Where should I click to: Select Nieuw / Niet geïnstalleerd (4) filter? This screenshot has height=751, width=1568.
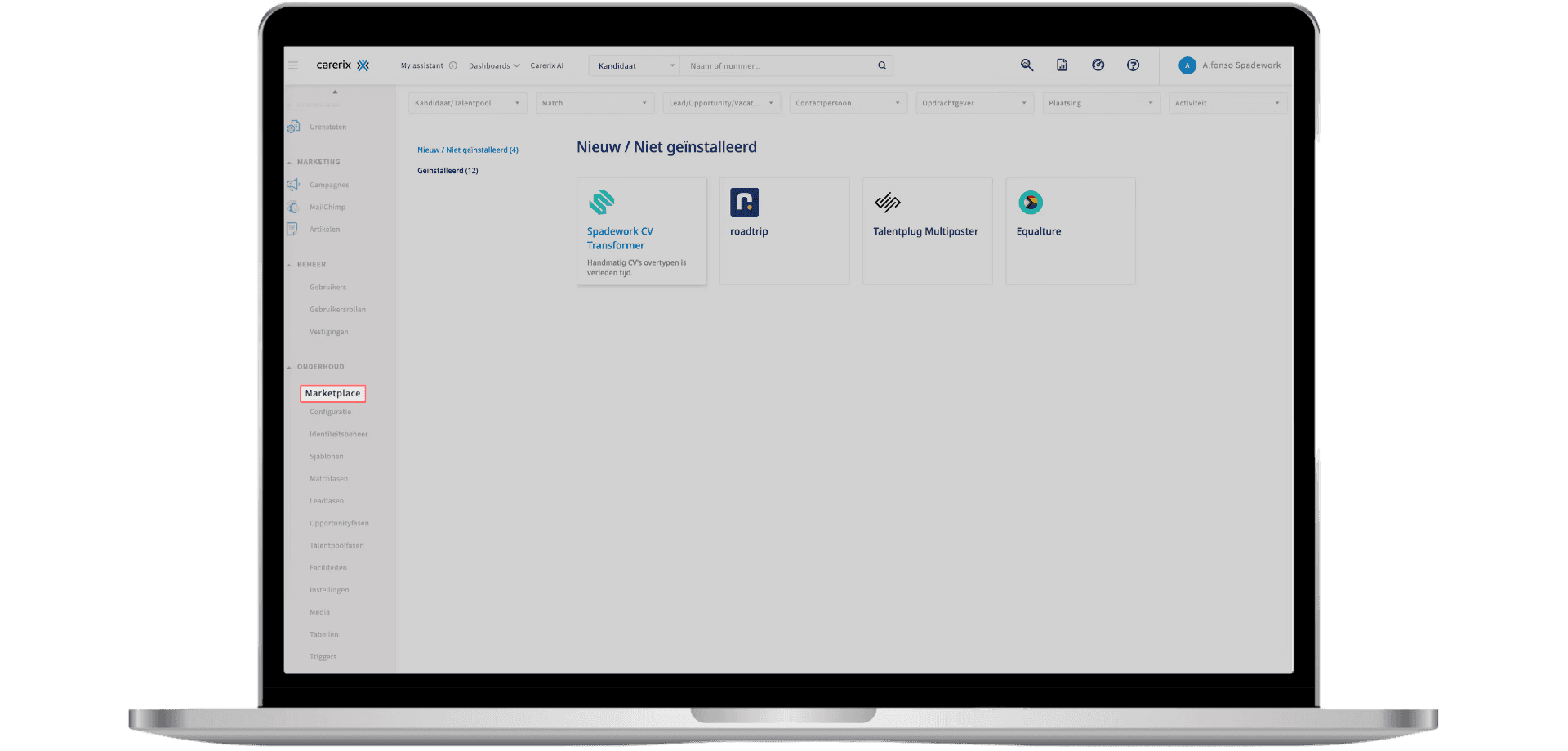point(468,150)
